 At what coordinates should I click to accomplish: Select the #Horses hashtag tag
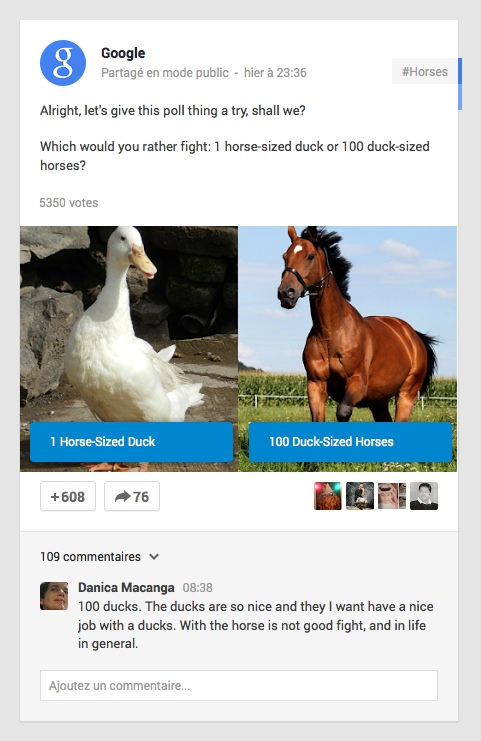click(x=424, y=71)
